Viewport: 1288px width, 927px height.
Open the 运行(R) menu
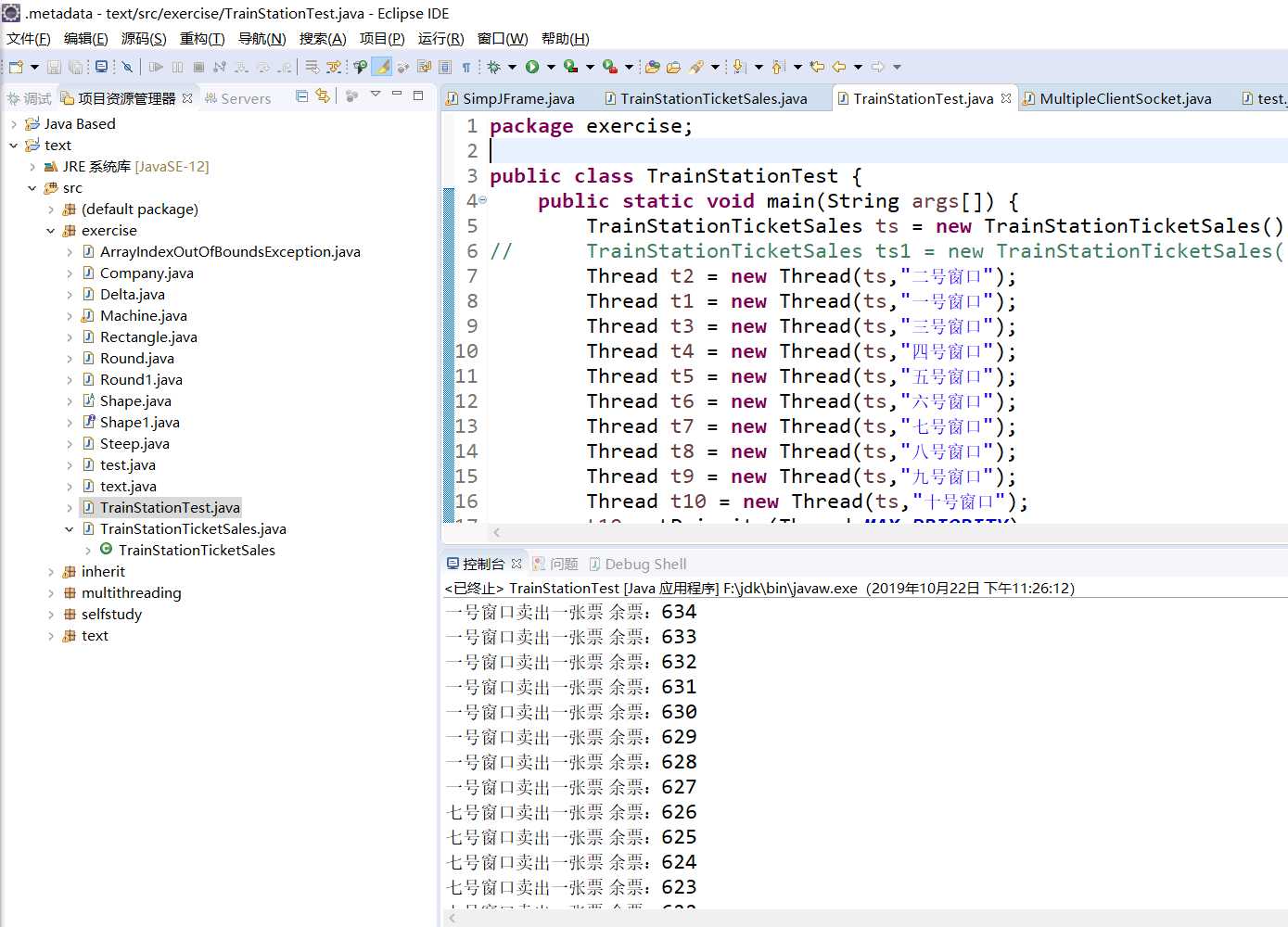coord(441,39)
